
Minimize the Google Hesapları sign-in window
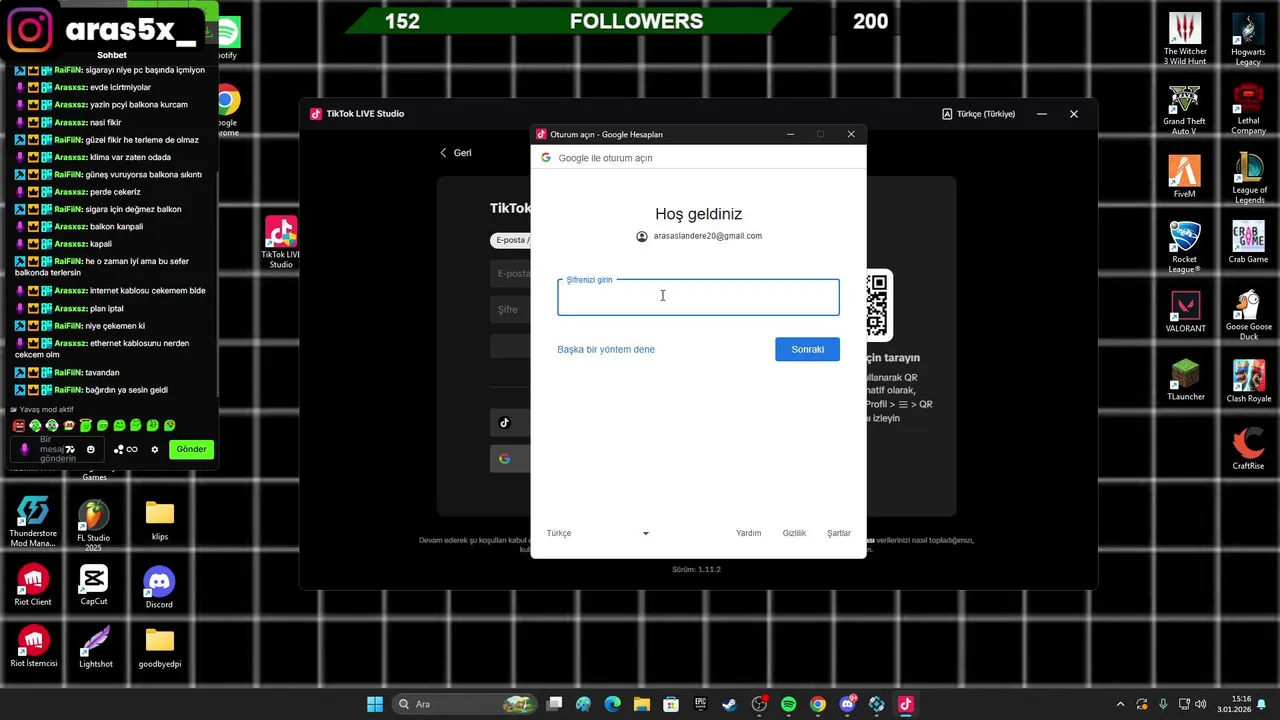click(790, 134)
